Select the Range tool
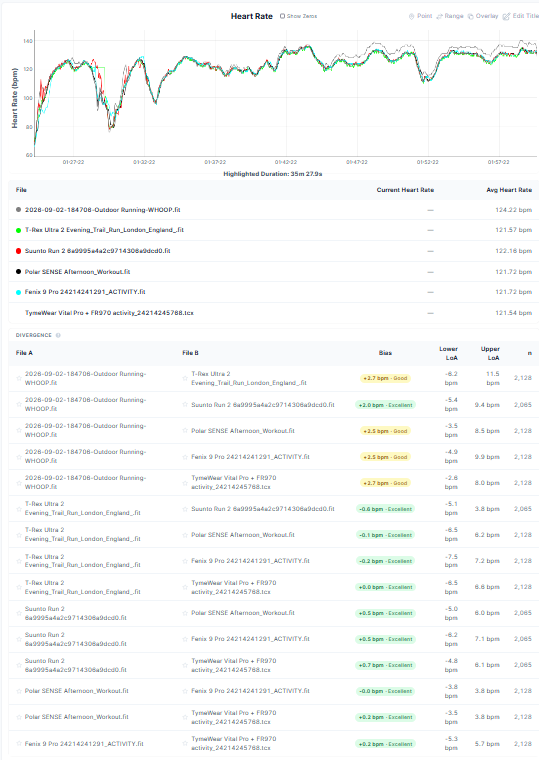Viewport: 539px width, 760px height. [x=450, y=16]
